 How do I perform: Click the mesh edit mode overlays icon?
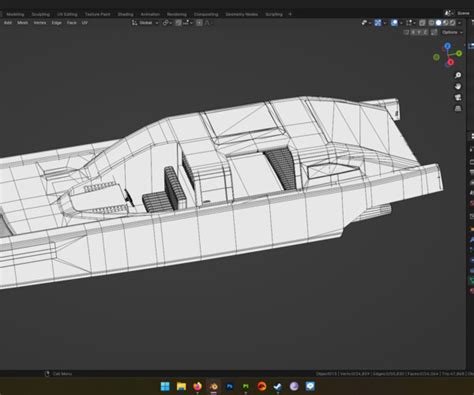click(409, 23)
